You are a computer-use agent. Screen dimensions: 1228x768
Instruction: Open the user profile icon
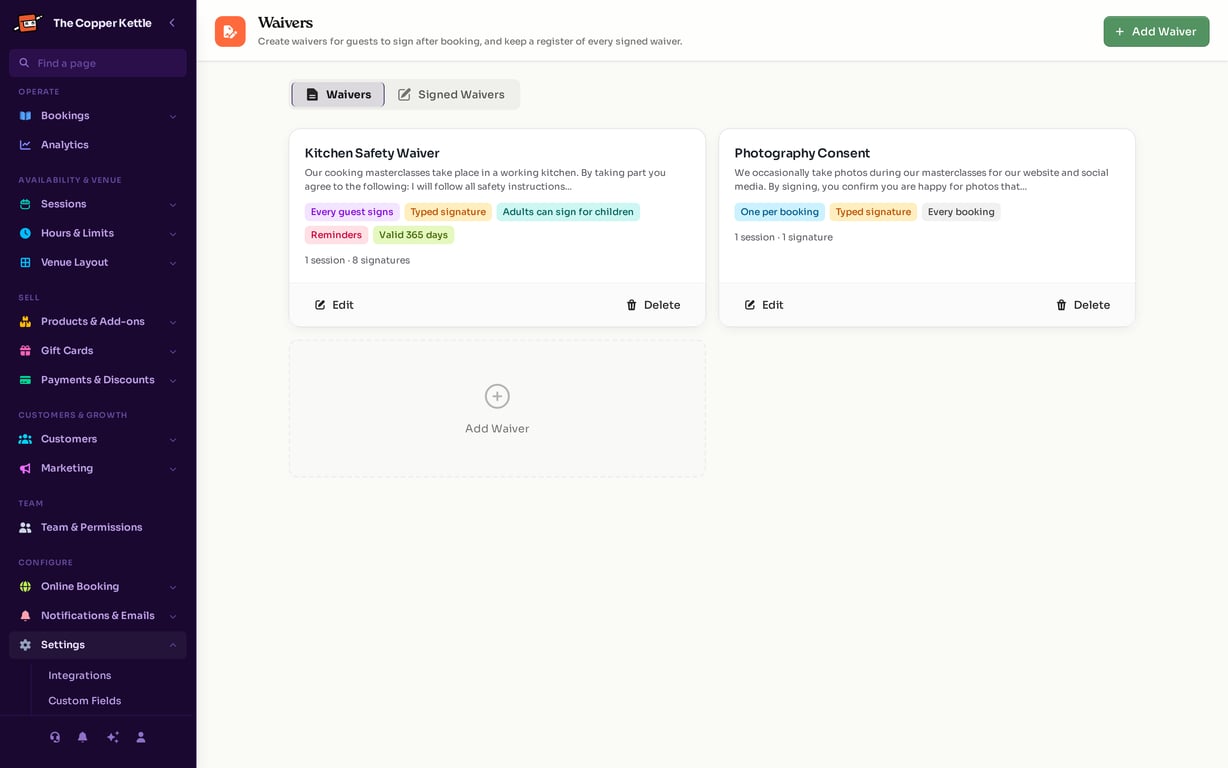click(141, 737)
